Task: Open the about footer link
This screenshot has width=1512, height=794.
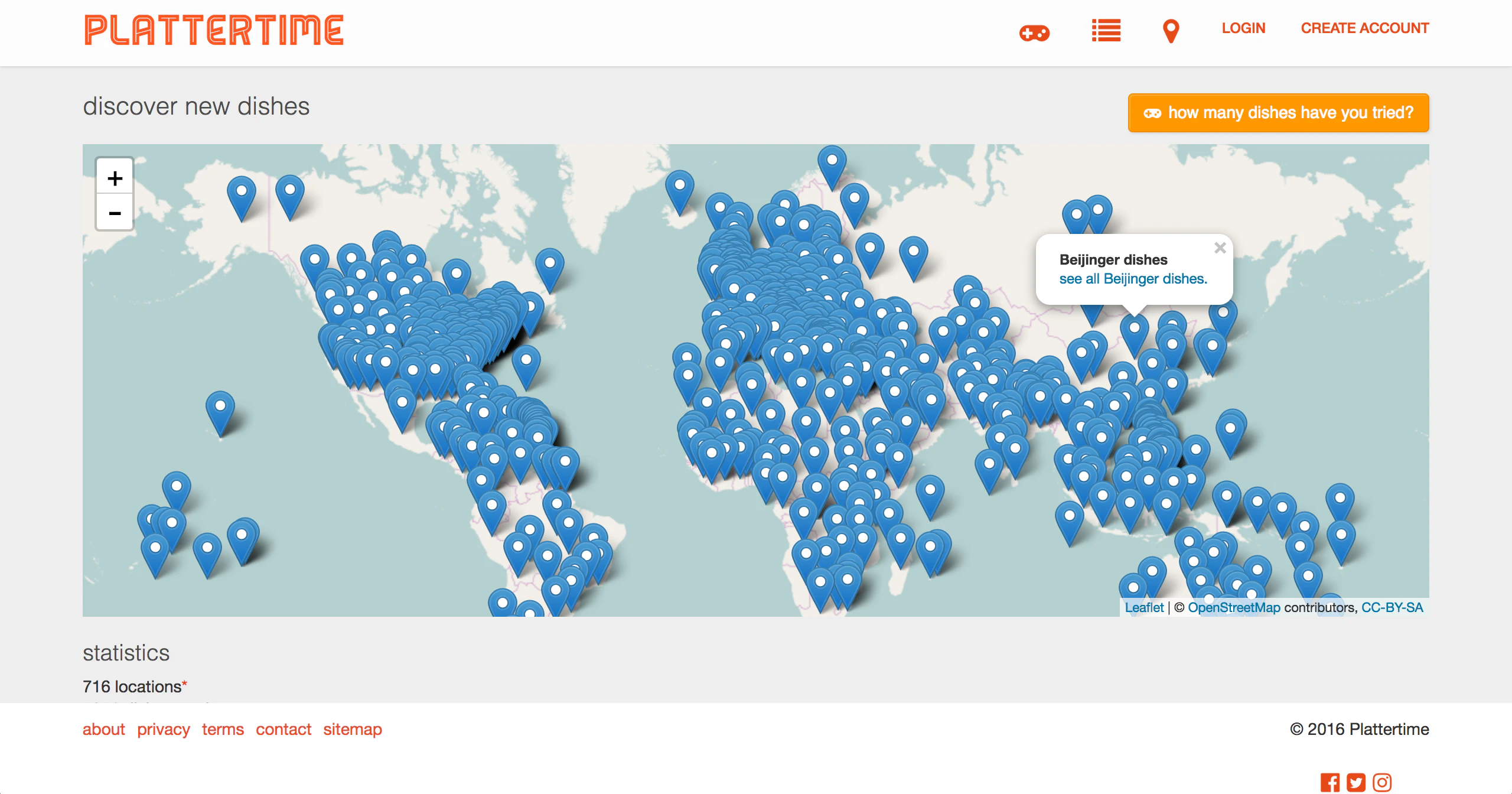Action: click(103, 729)
